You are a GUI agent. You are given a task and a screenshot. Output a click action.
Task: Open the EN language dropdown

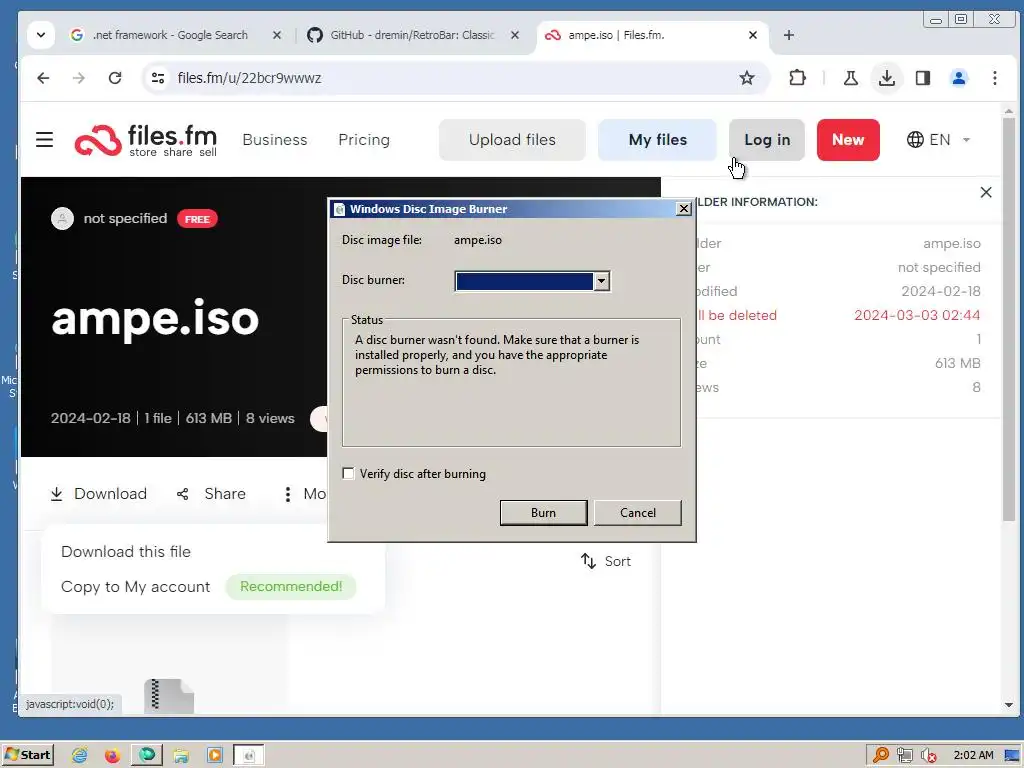pos(938,140)
